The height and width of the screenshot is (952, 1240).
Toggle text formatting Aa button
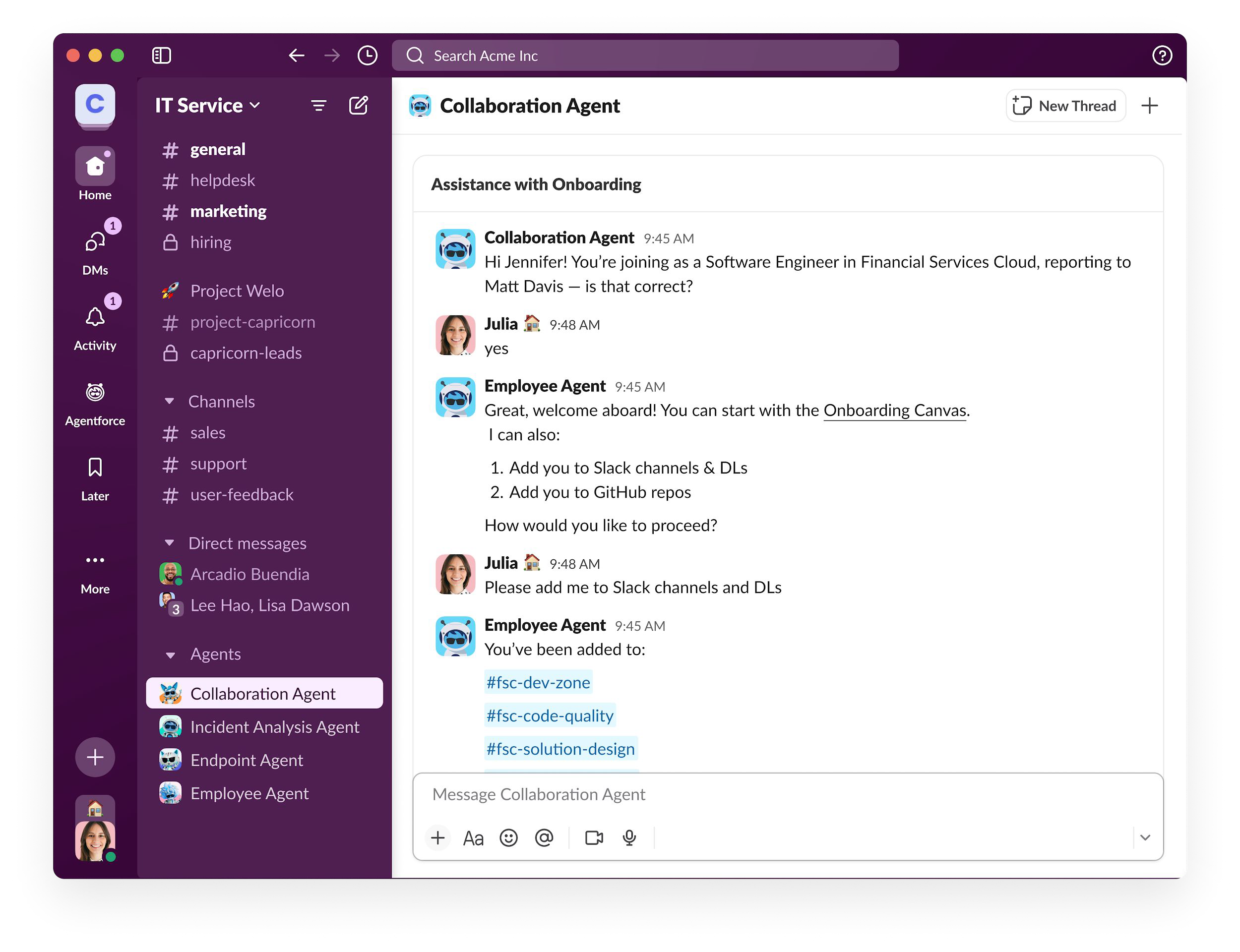pos(473,837)
